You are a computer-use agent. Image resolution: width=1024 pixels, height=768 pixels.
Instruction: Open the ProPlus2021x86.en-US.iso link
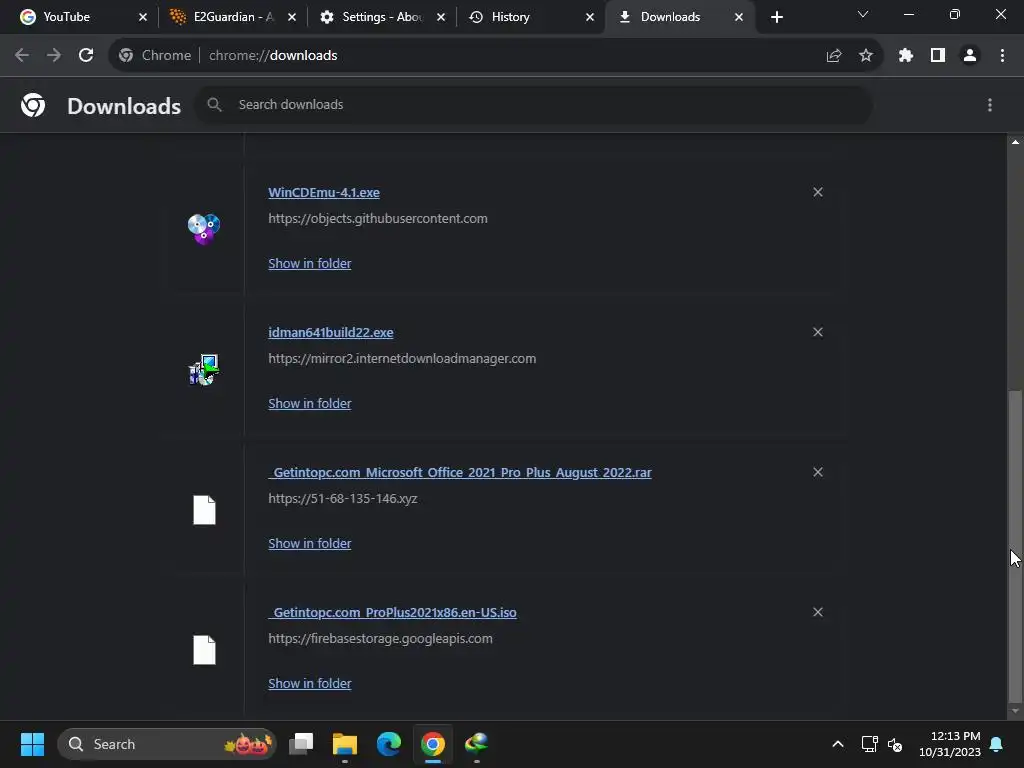click(x=392, y=613)
